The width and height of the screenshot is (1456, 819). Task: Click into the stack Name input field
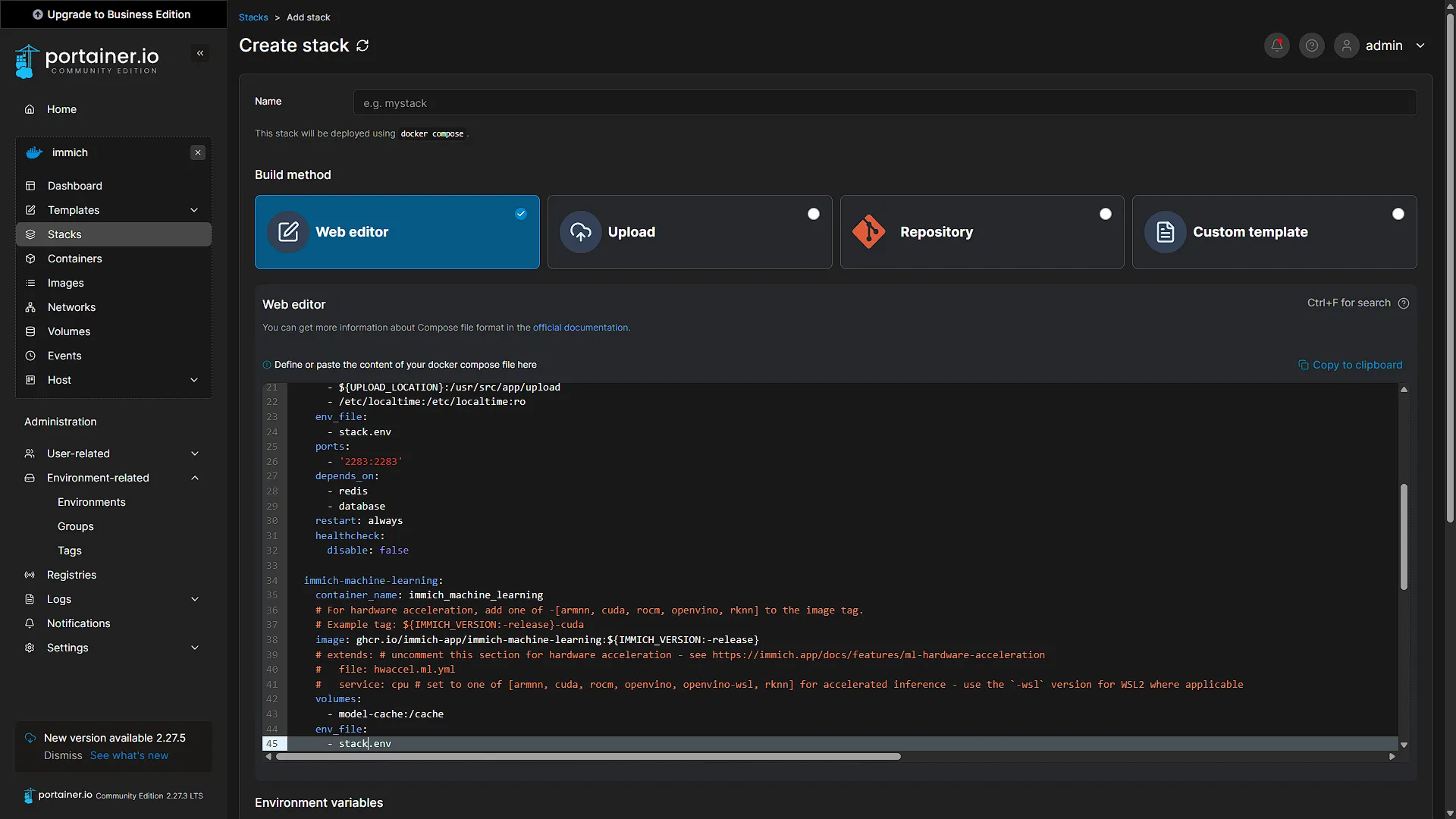885,103
